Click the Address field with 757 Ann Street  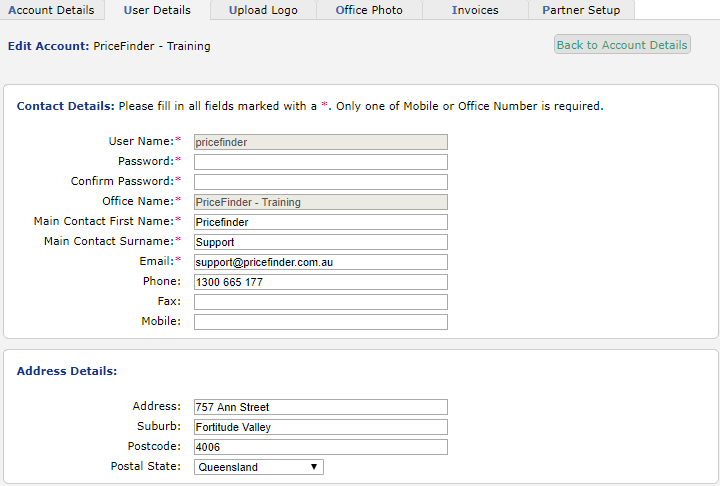(321, 407)
